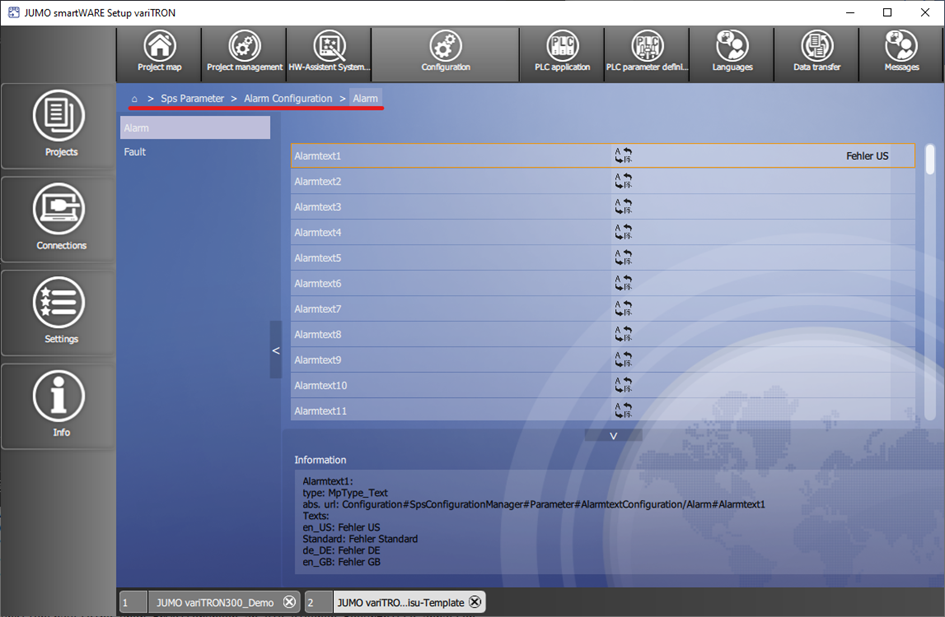Collapse the list with the down chevron
This screenshot has width=945, height=617.
click(612, 435)
